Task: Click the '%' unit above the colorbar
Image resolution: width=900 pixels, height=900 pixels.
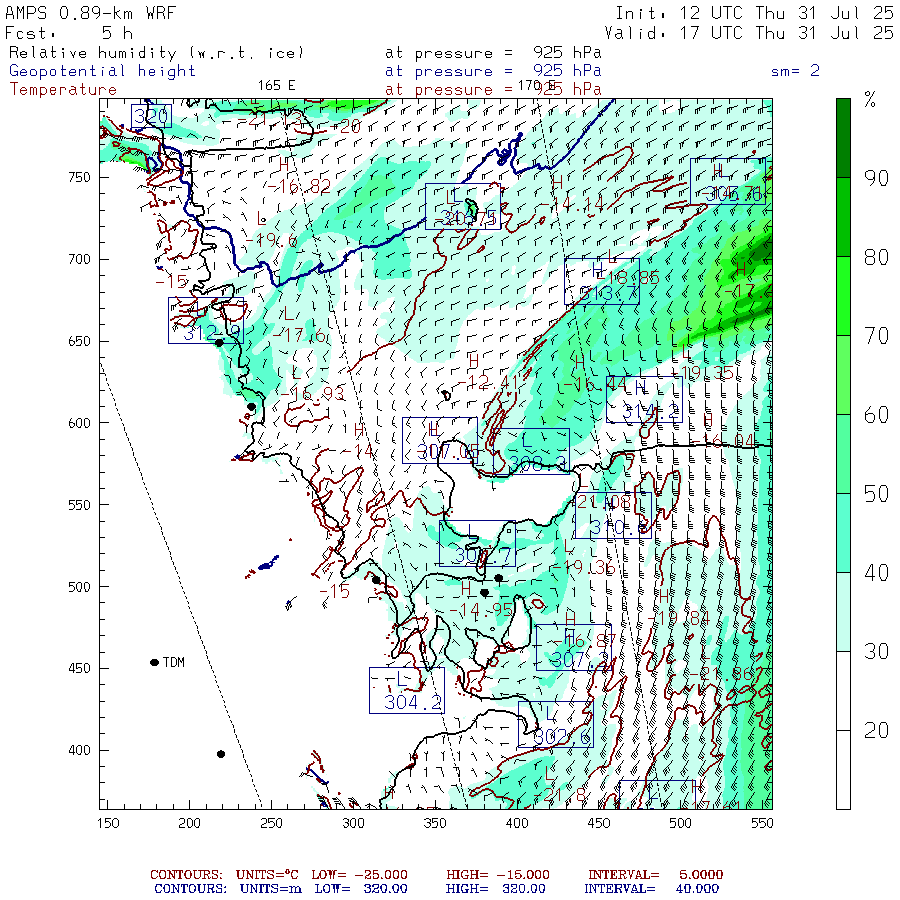Action: 870,100
